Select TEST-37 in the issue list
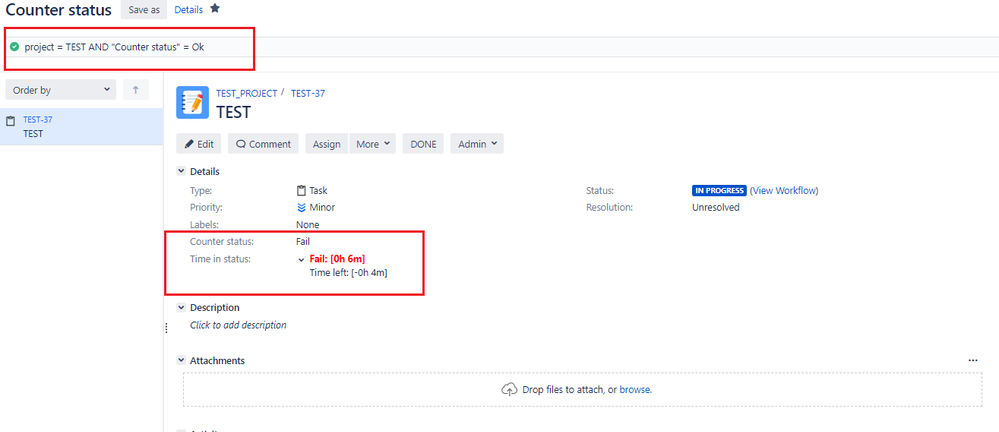 [82, 127]
